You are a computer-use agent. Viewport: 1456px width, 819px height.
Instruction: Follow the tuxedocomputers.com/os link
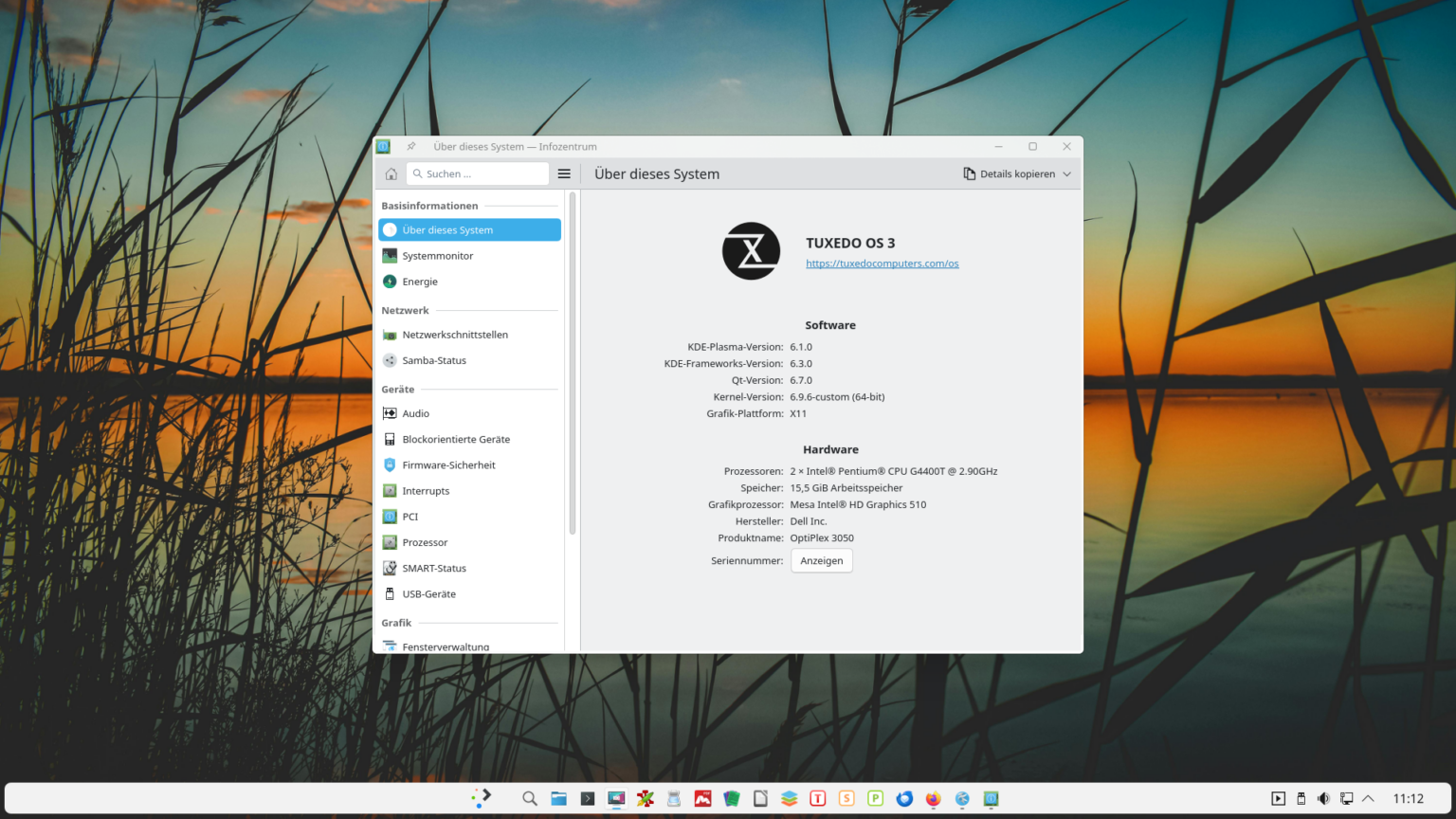pos(882,263)
